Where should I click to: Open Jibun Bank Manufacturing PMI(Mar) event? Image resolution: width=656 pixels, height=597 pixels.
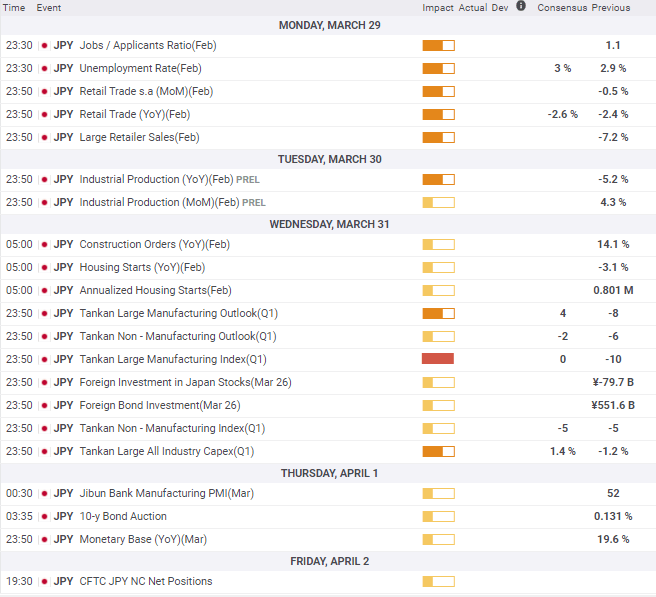click(x=150, y=493)
